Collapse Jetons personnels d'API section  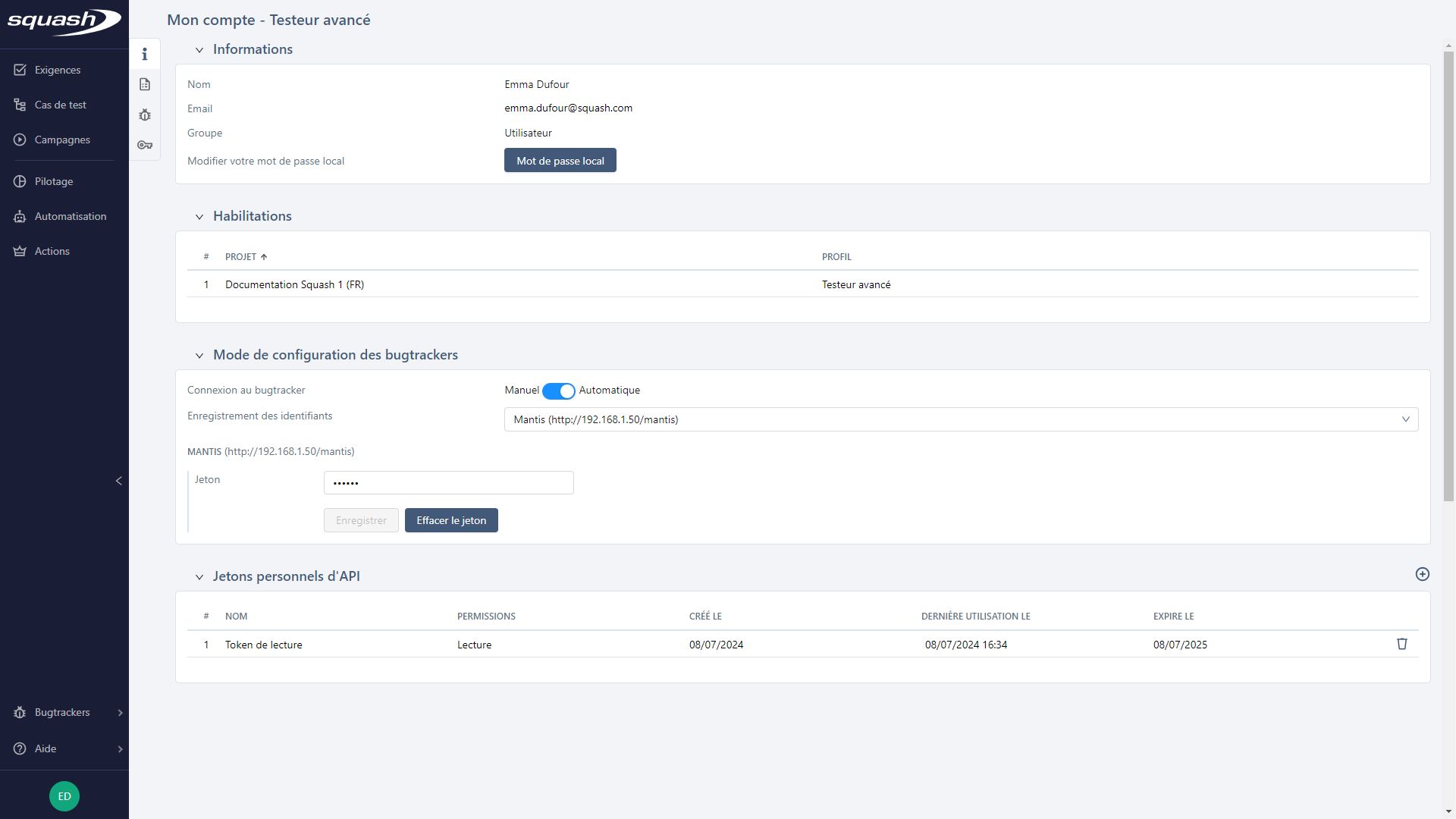click(x=199, y=577)
